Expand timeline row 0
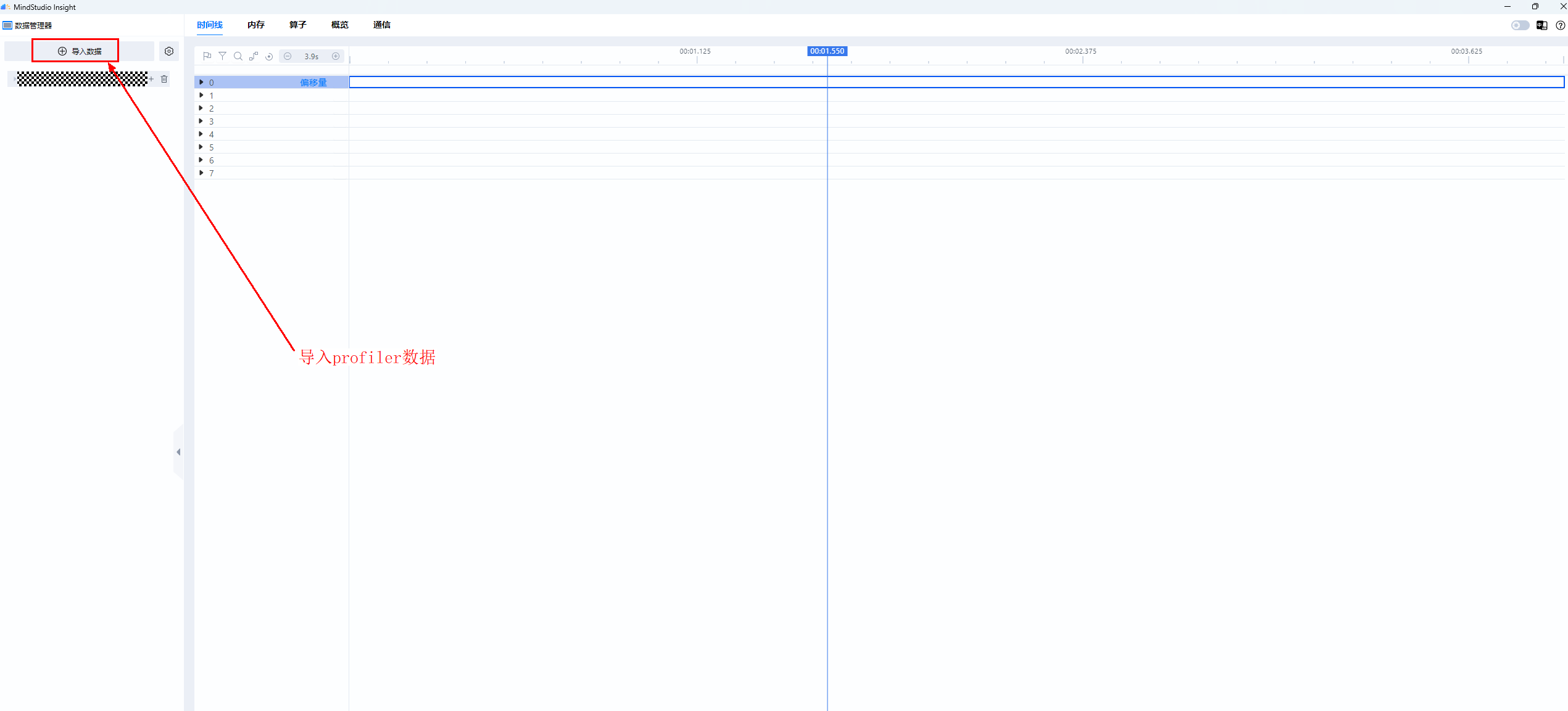This screenshot has width=1568, height=711. pos(201,82)
